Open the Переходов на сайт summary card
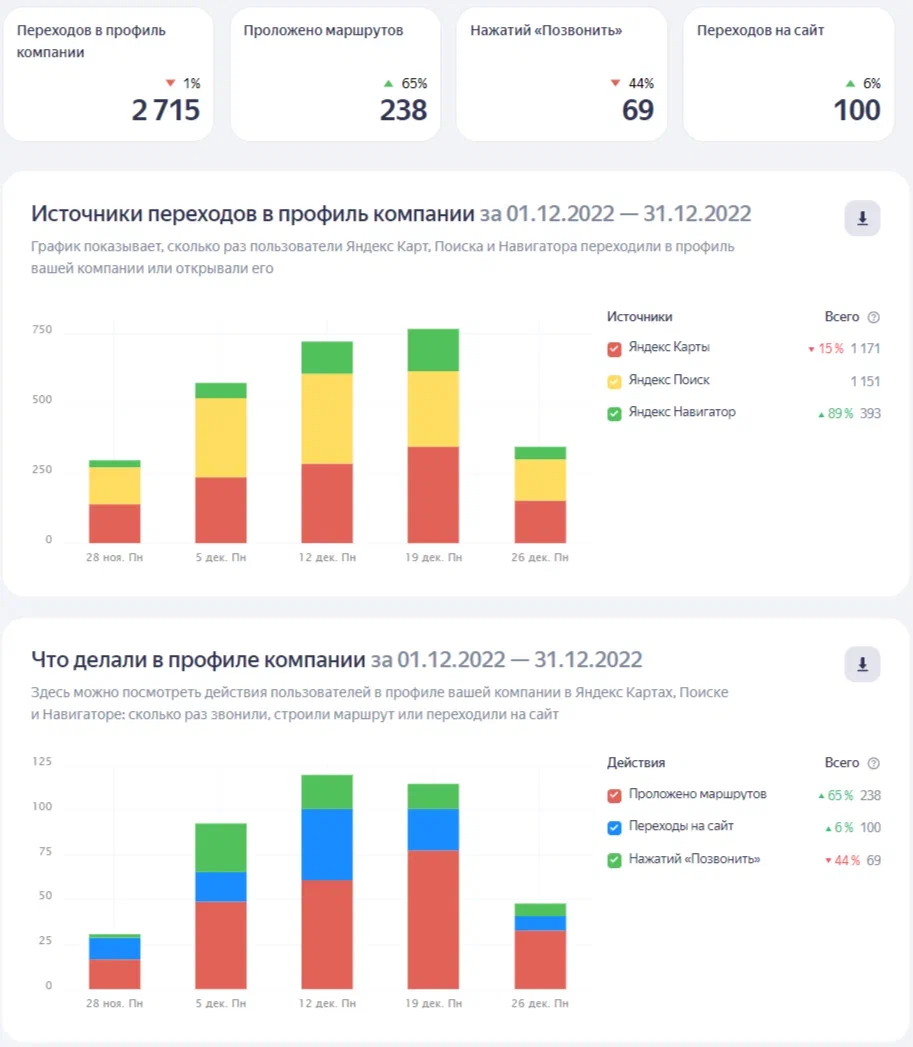Image resolution: width=913 pixels, height=1047 pixels. tap(788, 75)
